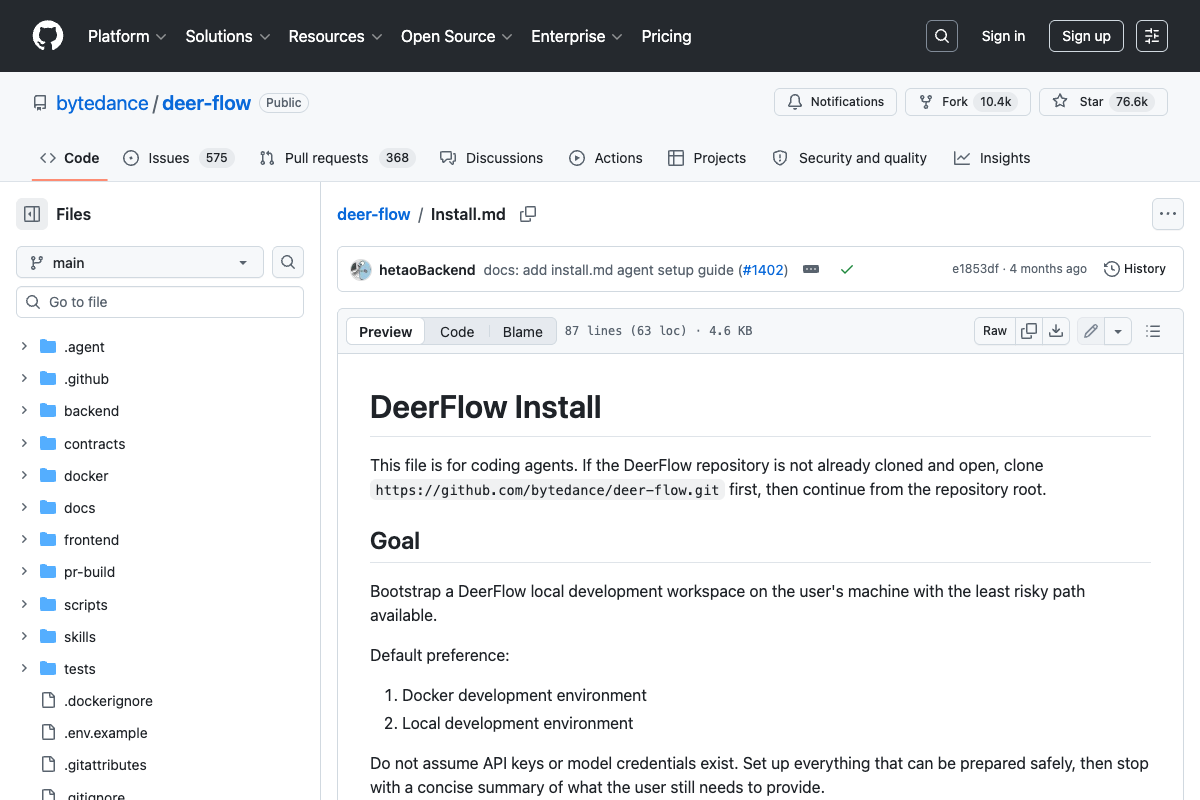1200x800 pixels.
Task: Select the docker folder
Action: pos(86,476)
